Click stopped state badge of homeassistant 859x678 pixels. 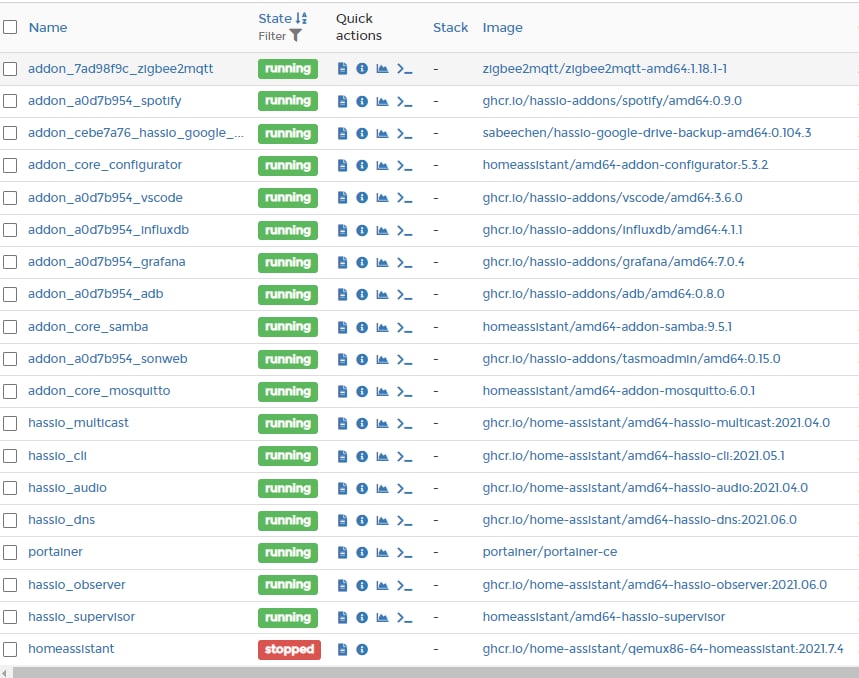289,650
